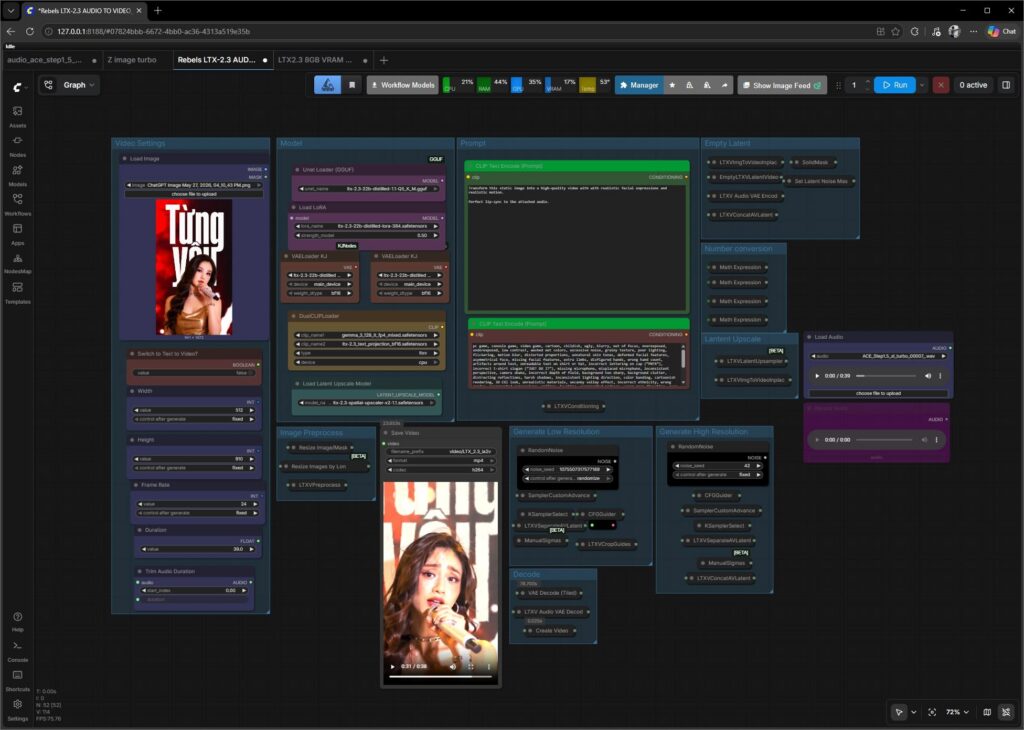1024x730 pixels.
Task: Click the share arrow icon beside Manager
Action: coord(724,85)
